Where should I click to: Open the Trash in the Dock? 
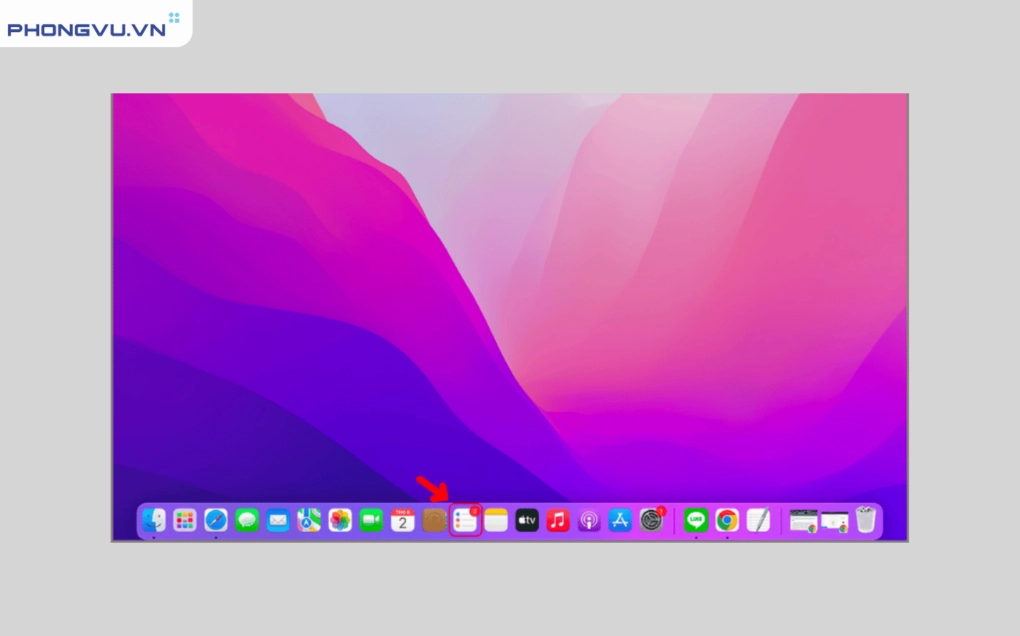[865, 520]
